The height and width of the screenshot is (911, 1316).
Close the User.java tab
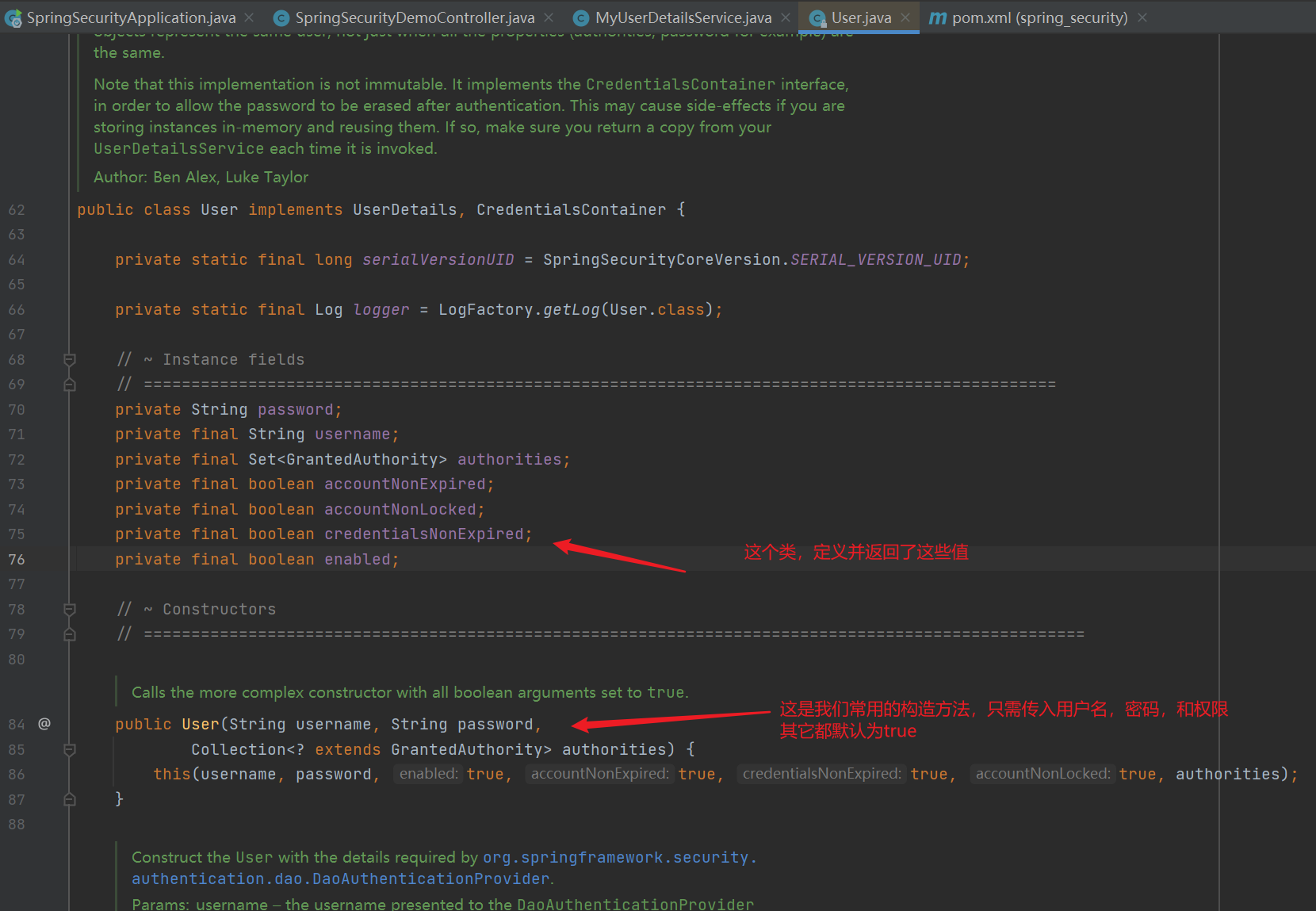(905, 17)
